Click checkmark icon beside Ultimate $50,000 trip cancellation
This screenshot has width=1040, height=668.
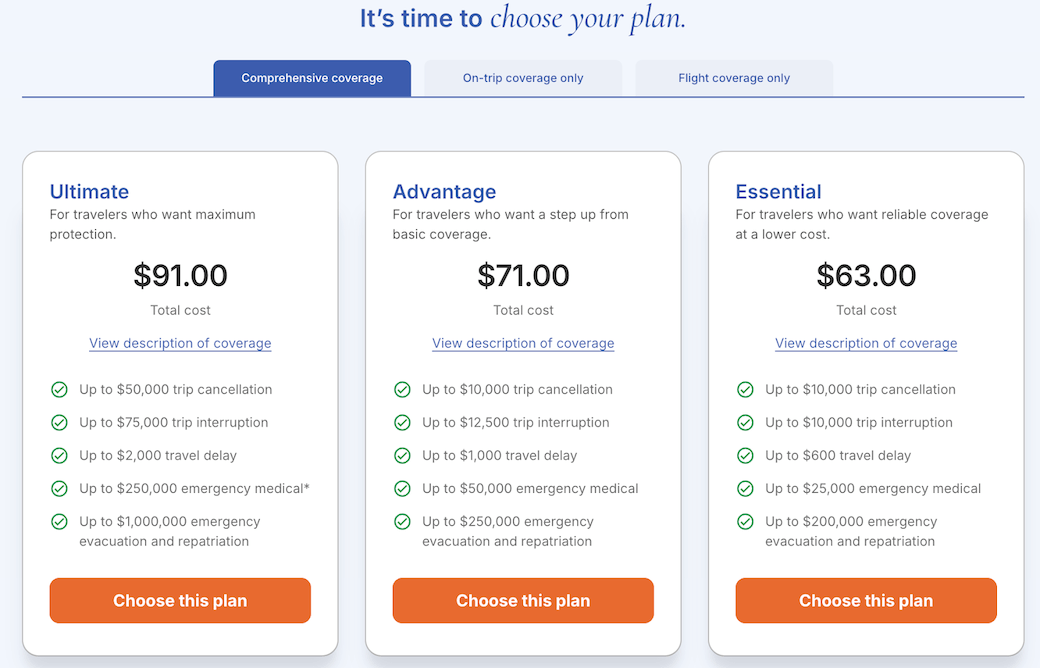59,389
